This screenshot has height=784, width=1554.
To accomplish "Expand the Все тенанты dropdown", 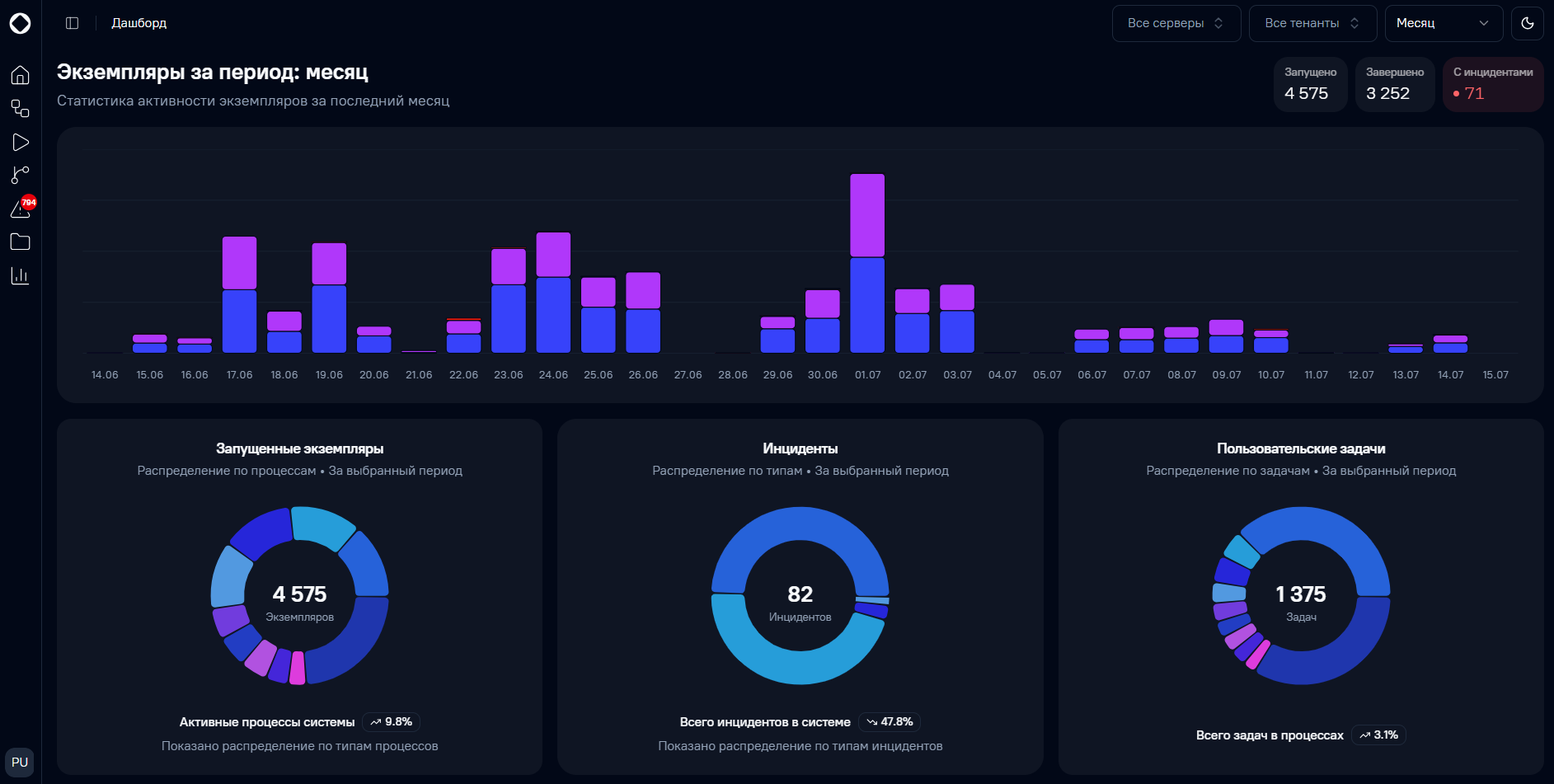I will (x=1312, y=23).
